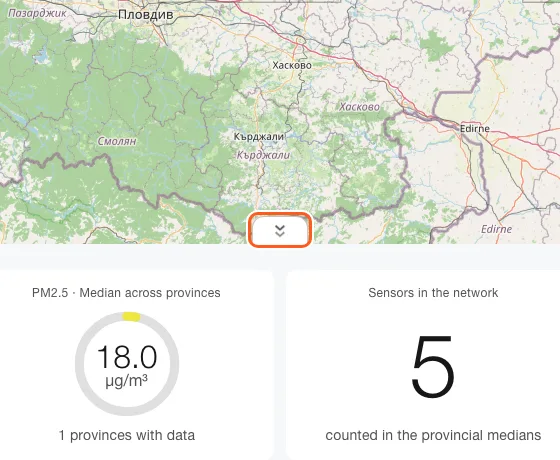Click the italic Хасково province label

[x=359, y=107]
